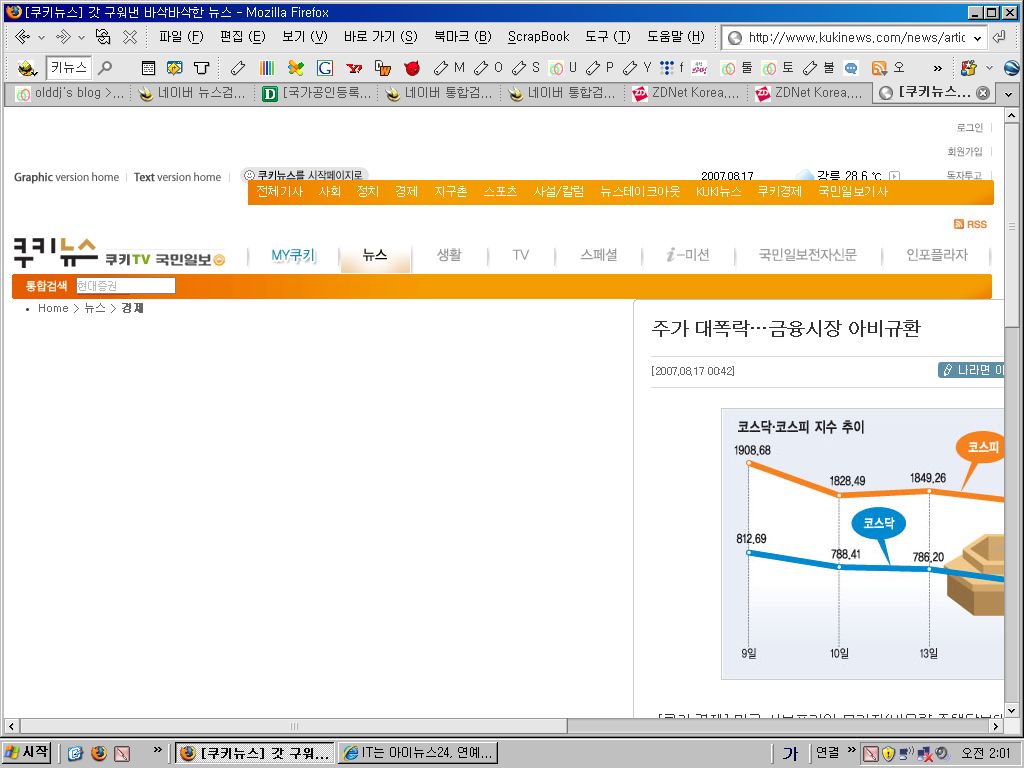Show more bookmarks toolbar items chevron
The width and height of the screenshot is (1024, 768).
click(938, 68)
